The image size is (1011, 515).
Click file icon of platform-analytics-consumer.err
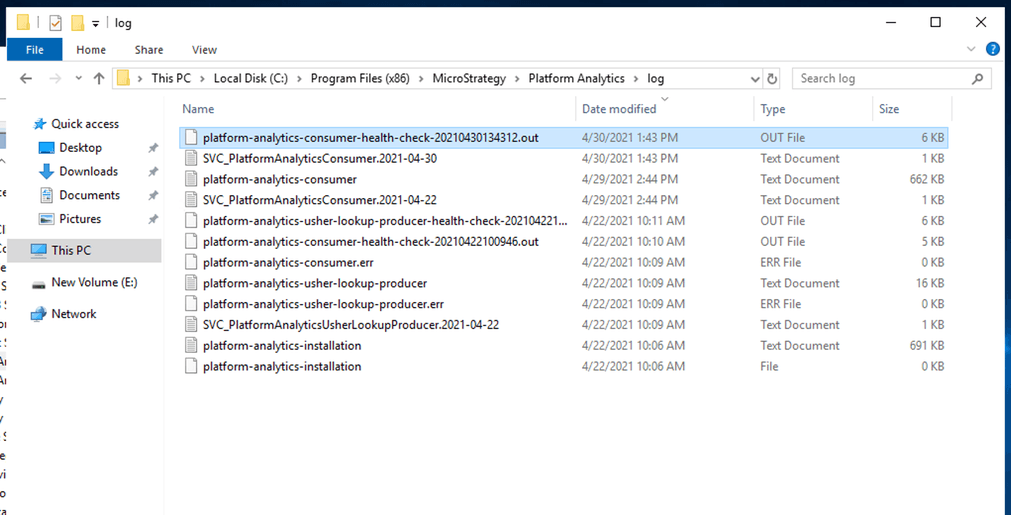pyautogui.click(x=190, y=262)
